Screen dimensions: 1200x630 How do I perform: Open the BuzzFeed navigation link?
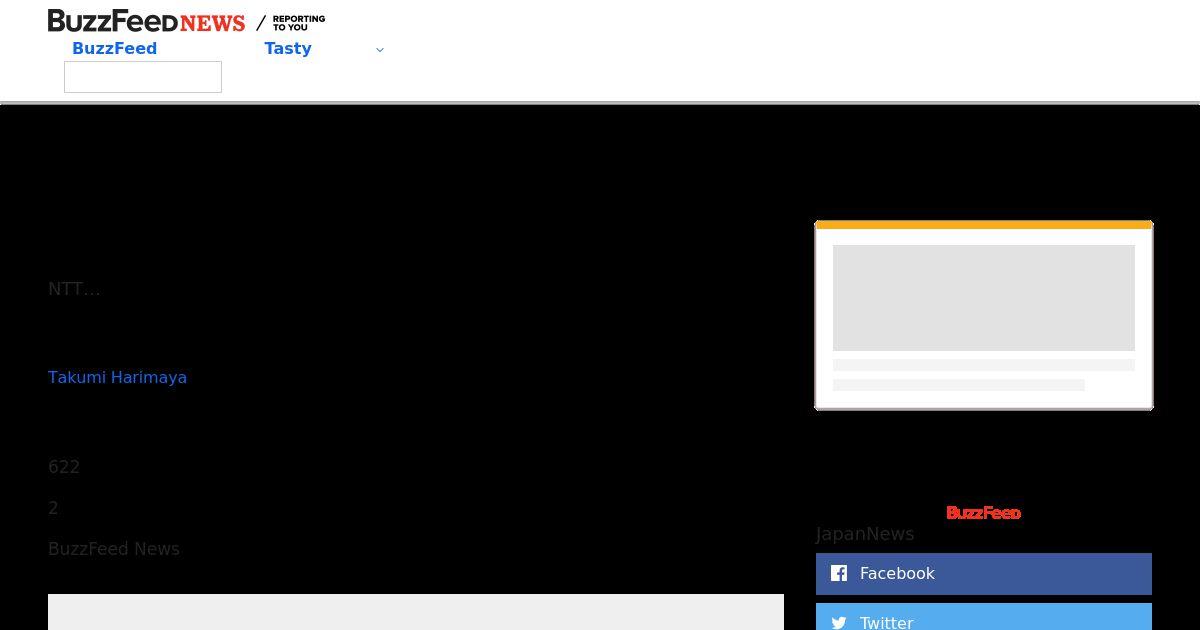pyautogui.click(x=114, y=48)
